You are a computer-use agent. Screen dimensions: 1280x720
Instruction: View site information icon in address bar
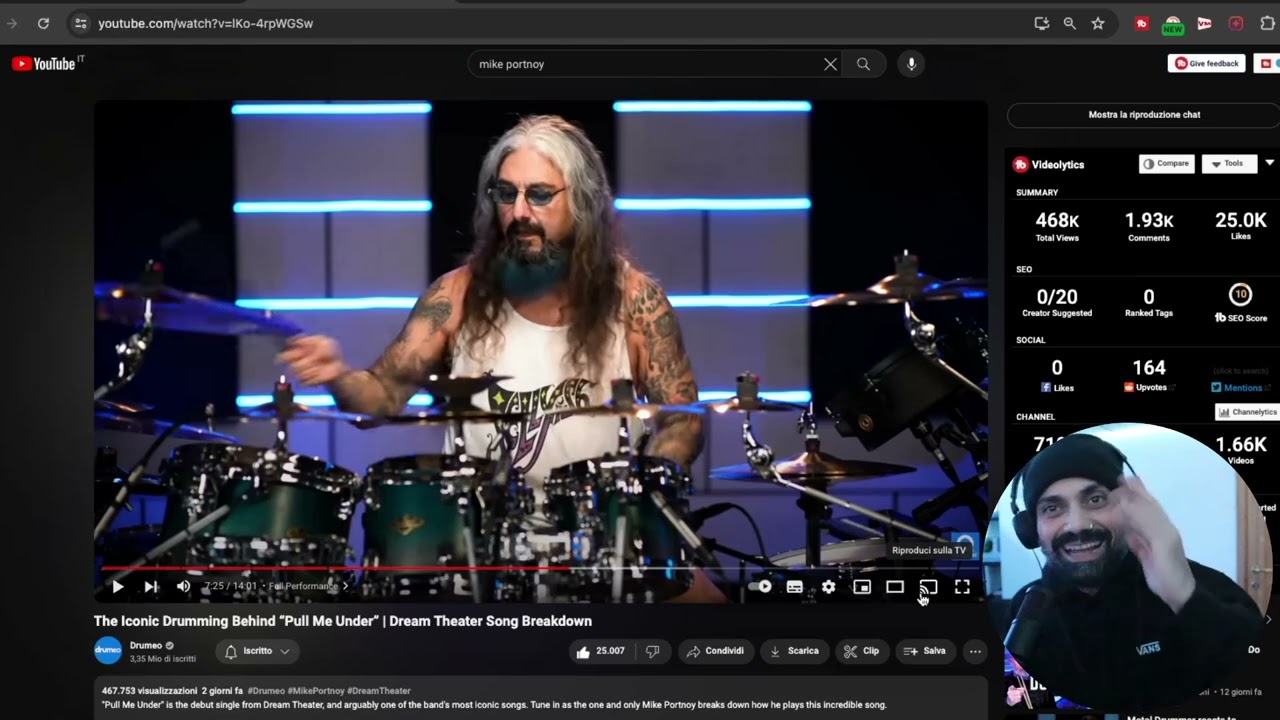81,23
